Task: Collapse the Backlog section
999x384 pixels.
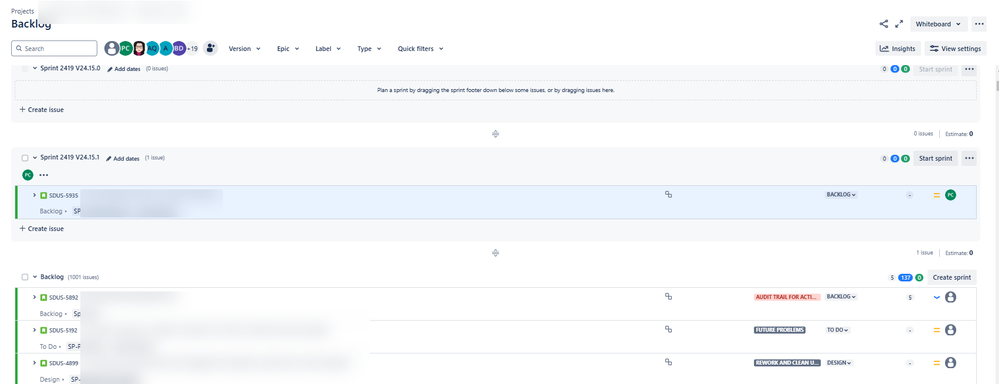Action: 35,277
